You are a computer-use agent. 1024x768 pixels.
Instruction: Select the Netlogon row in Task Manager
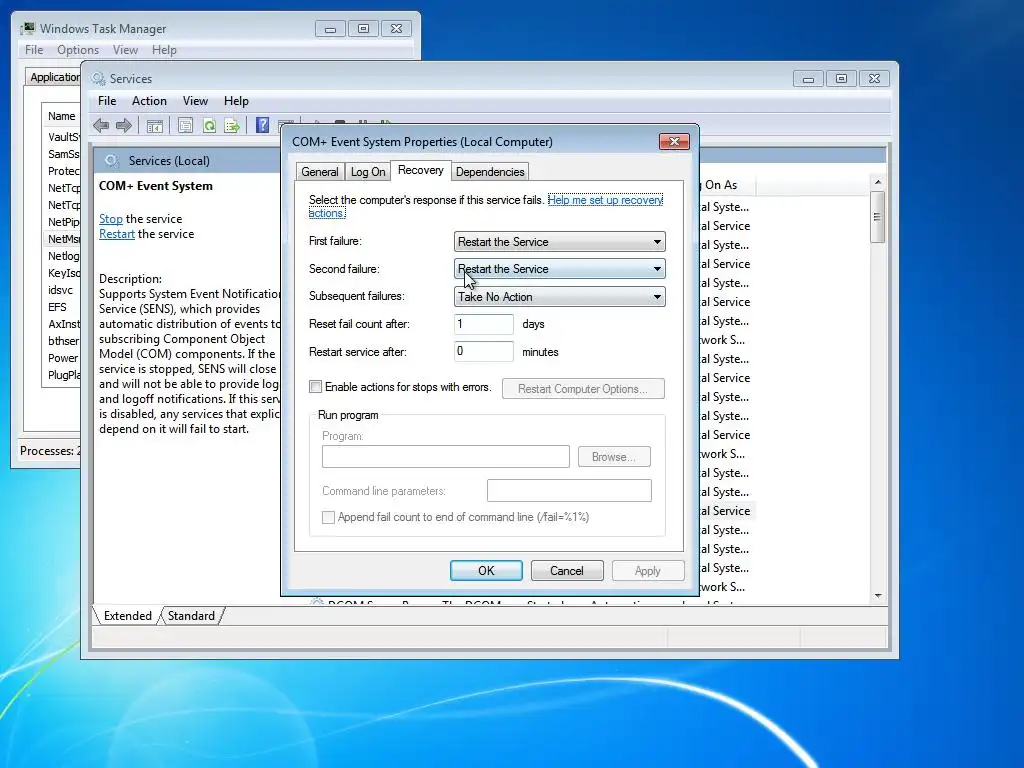click(x=62, y=256)
